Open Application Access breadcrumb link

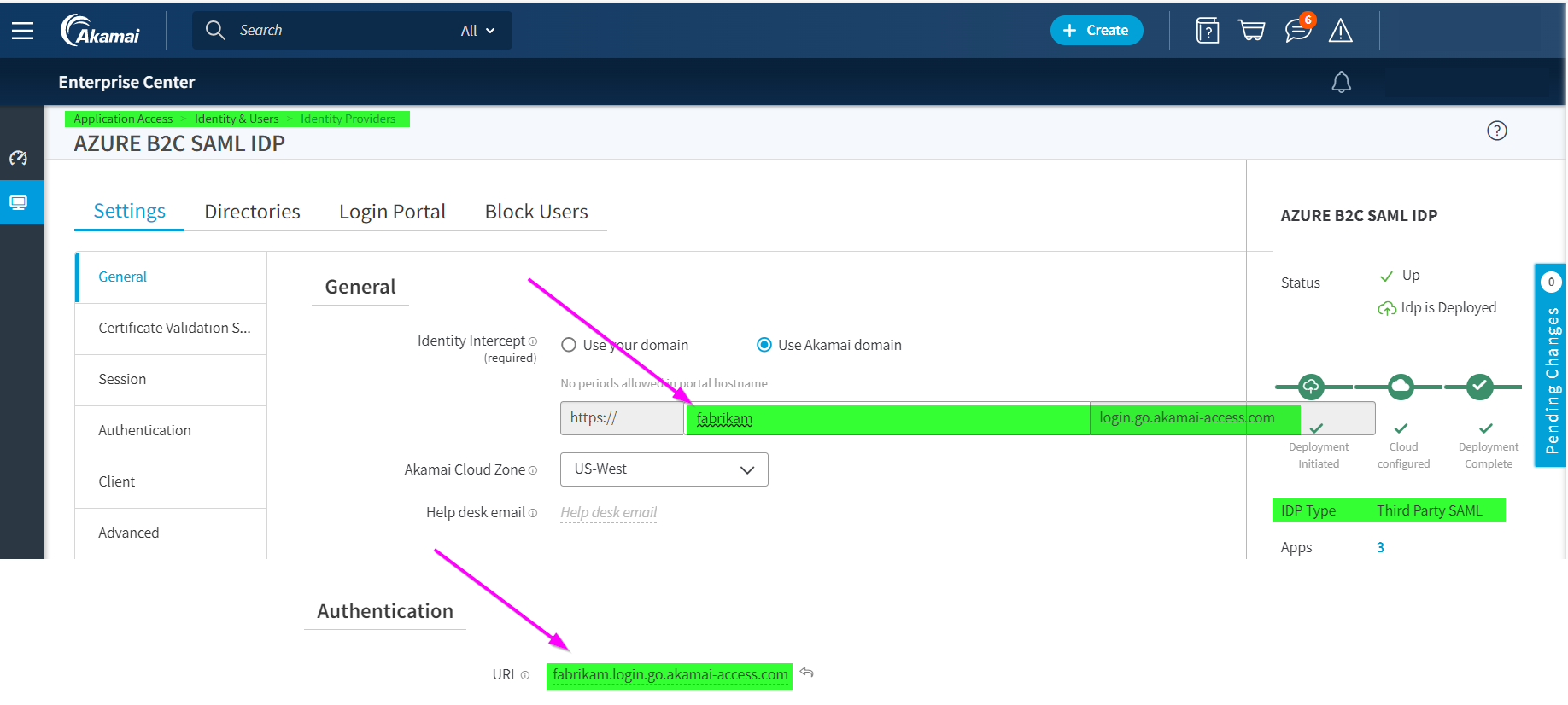click(123, 119)
